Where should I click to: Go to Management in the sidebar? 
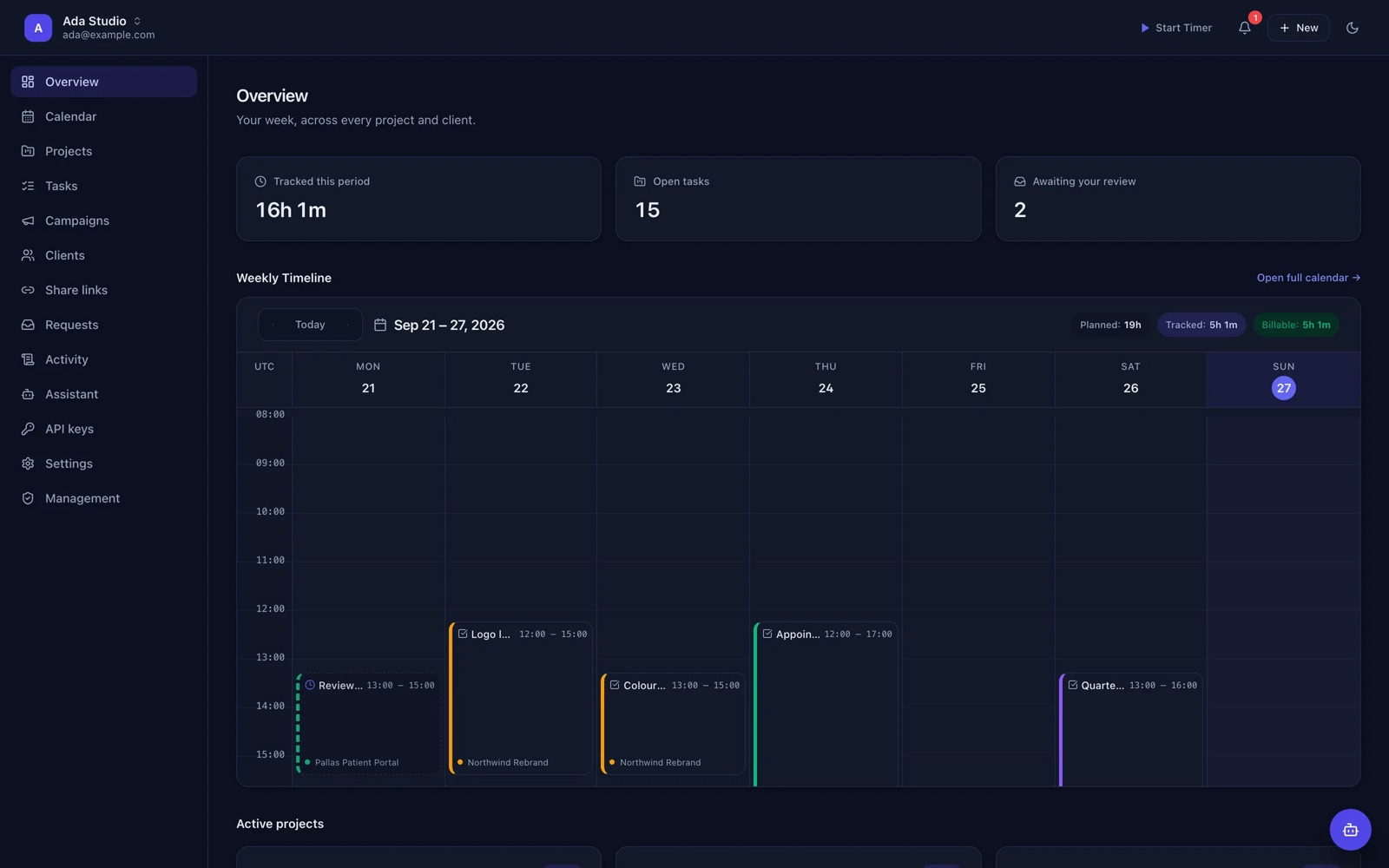tap(103, 498)
